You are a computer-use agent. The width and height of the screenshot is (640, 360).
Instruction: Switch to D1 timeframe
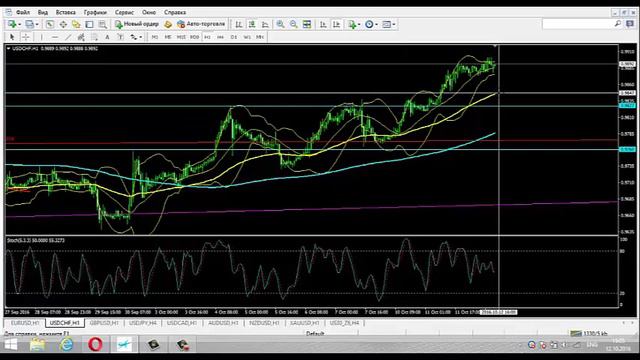(233, 37)
